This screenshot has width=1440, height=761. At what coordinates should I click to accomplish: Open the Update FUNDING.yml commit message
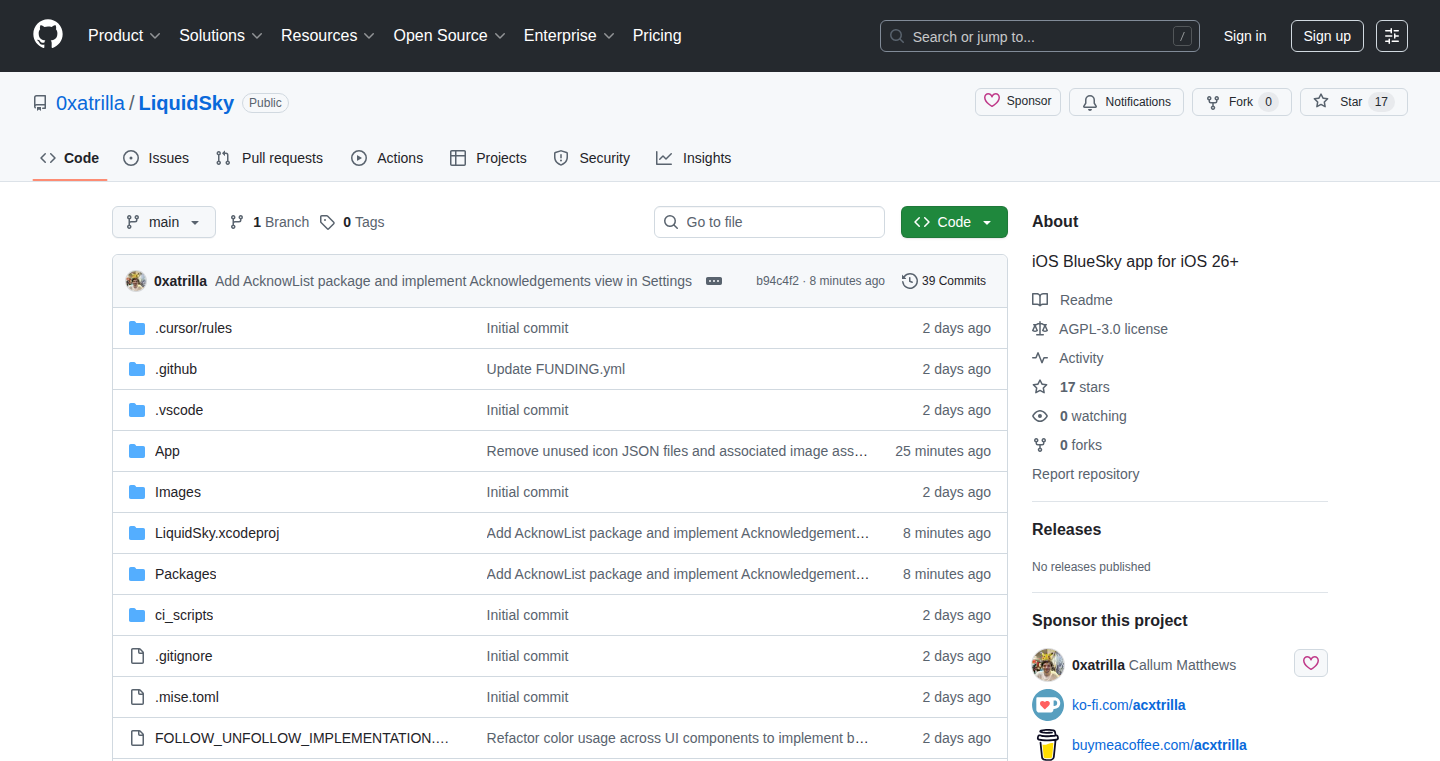tap(556, 369)
